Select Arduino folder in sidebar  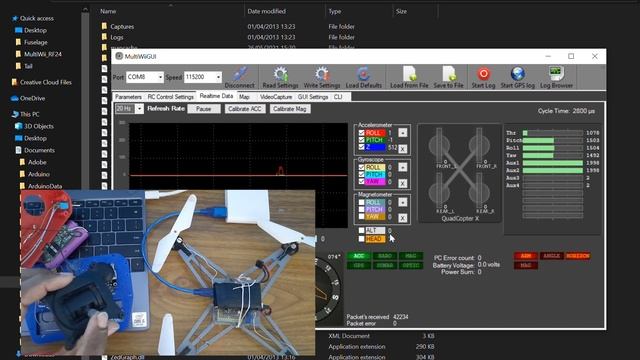click(x=38, y=174)
